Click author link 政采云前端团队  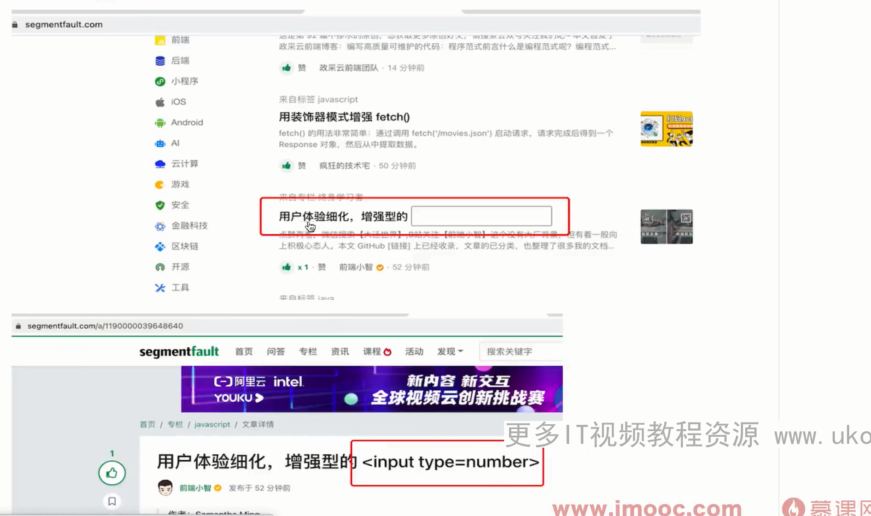[348, 68]
